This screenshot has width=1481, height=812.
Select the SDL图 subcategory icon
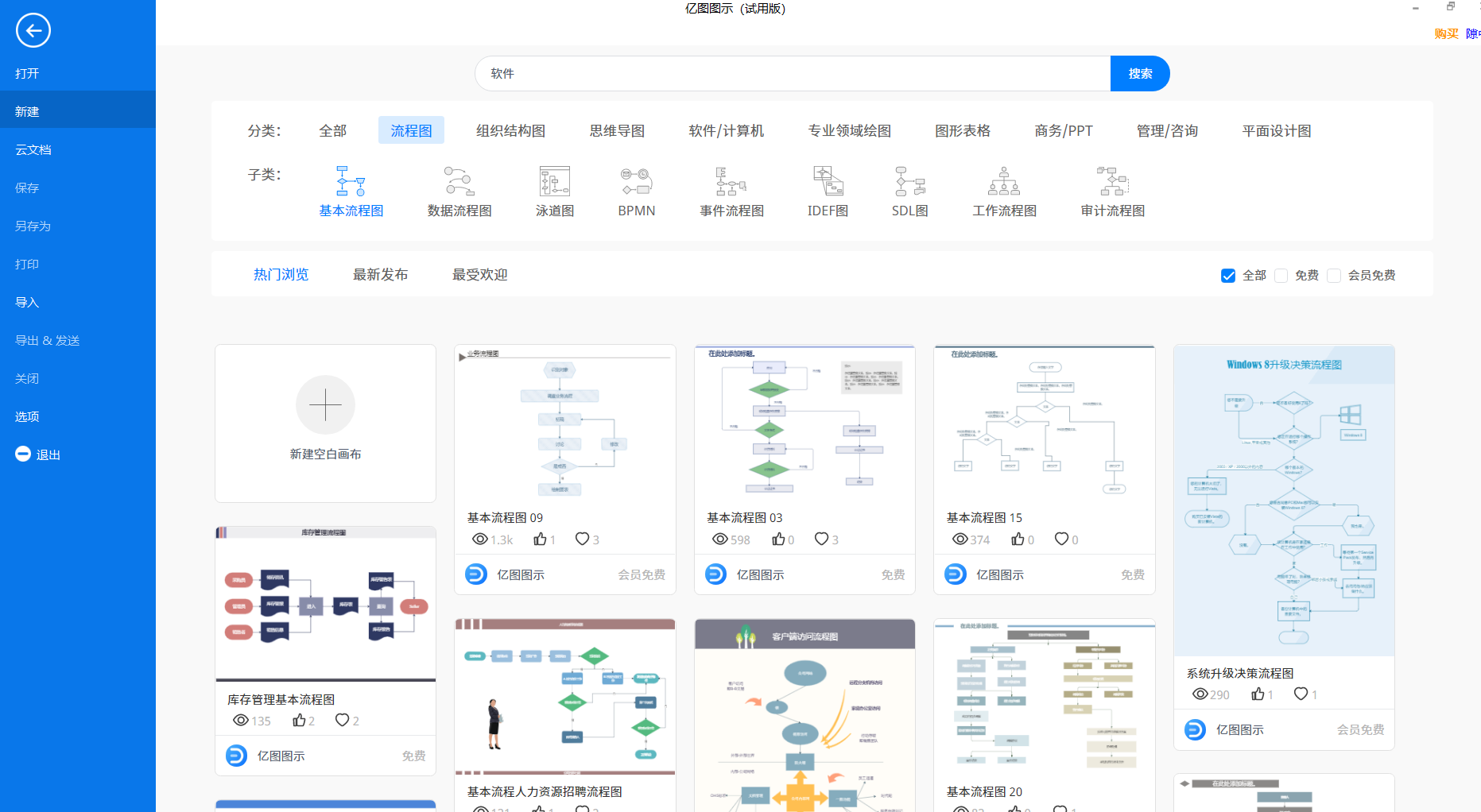point(909,183)
